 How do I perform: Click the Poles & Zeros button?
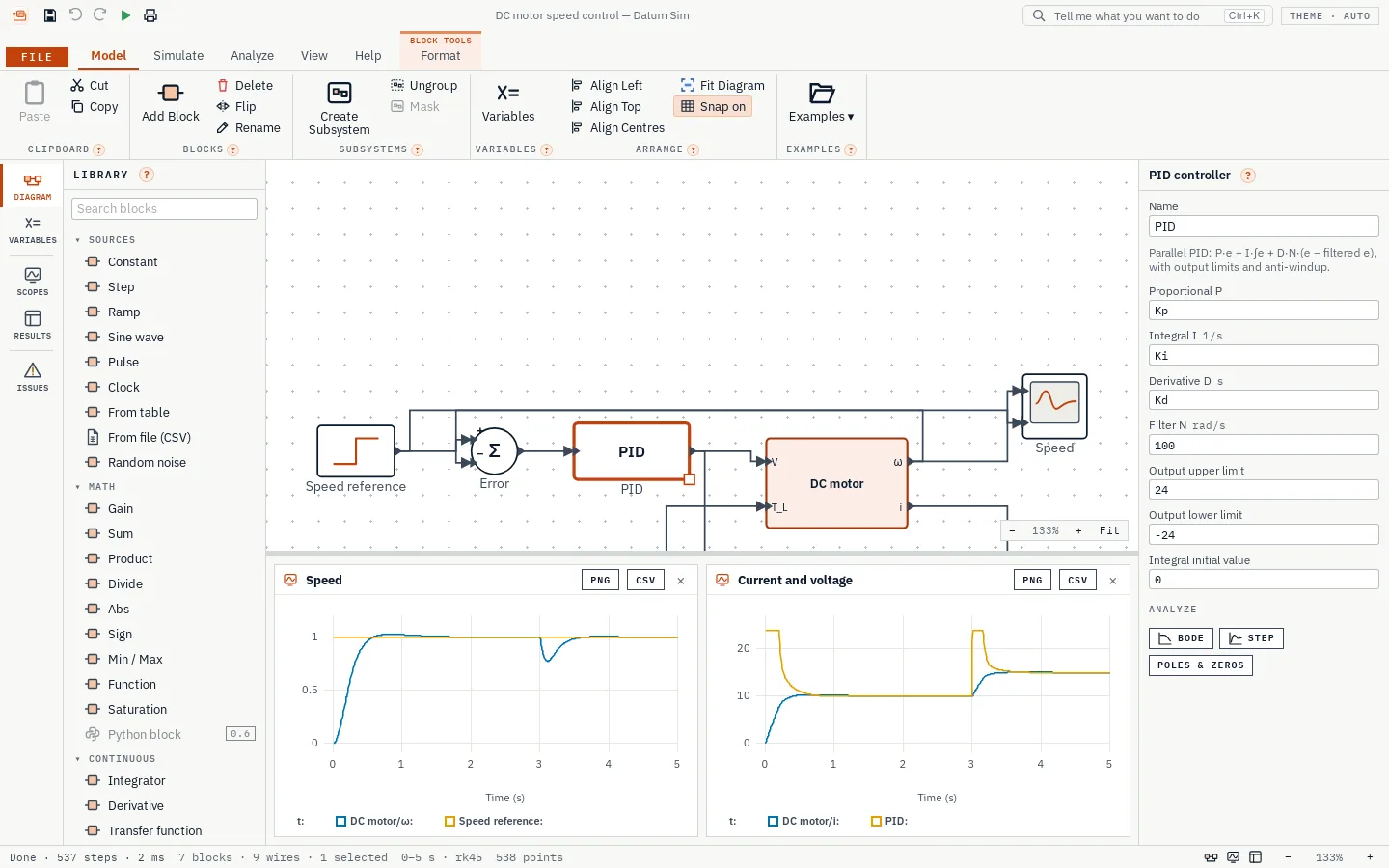1200,665
